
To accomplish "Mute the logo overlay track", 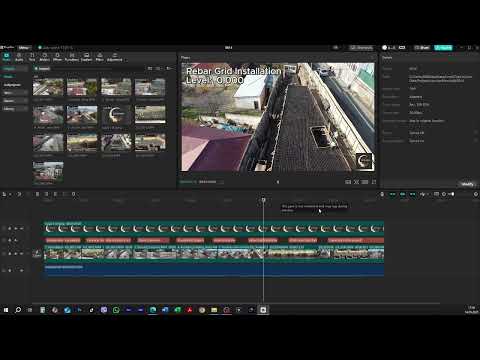I will [x=22, y=228].
